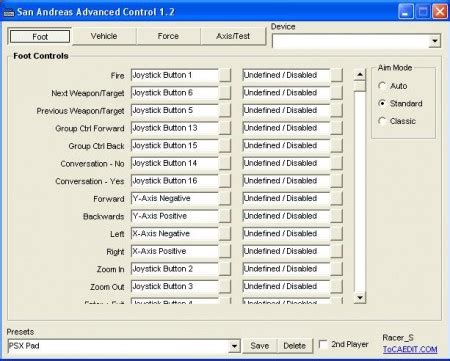Click assign button beside Next Weapon/Target secondary binding
450x361 pixels.
[337, 93]
